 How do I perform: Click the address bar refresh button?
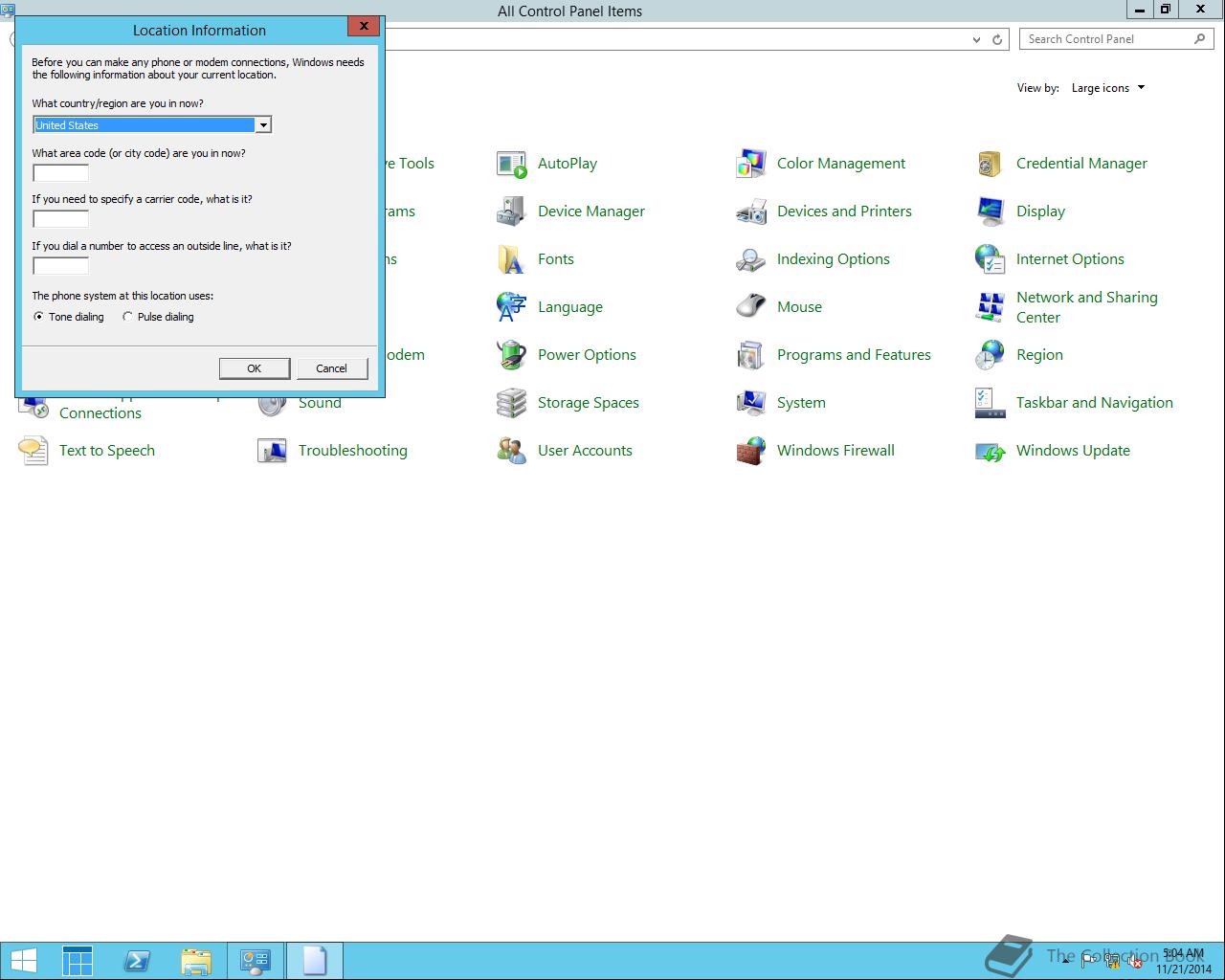pyautogui.click(x=997, y=39)
